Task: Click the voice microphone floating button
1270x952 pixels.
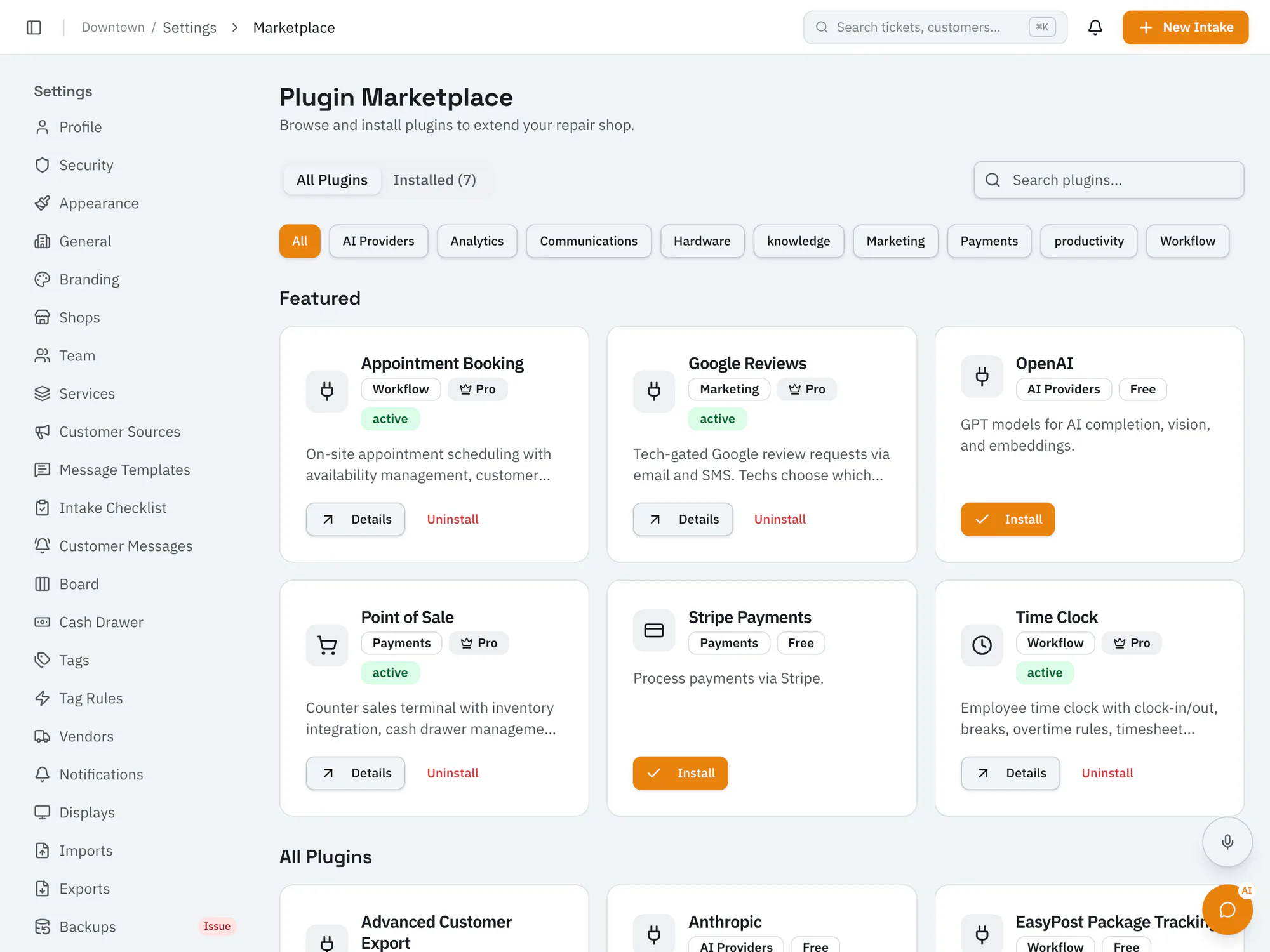Action: pos(1227,842)
